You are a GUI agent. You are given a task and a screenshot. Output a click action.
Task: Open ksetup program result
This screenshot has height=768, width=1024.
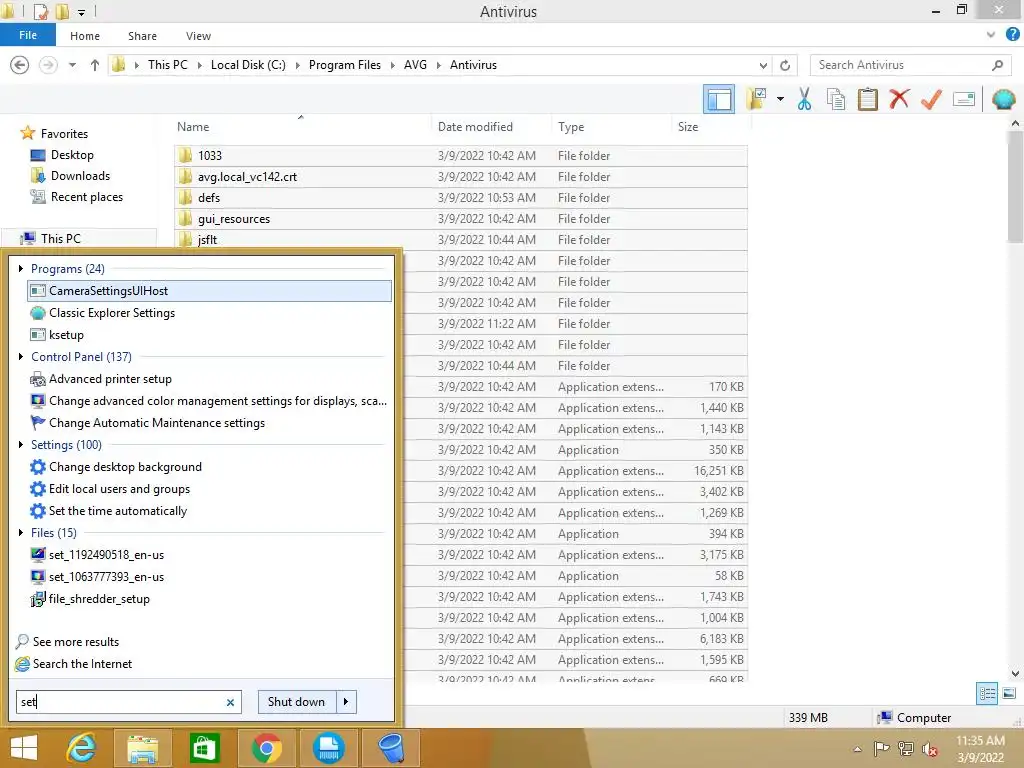(x=66, y=334)
